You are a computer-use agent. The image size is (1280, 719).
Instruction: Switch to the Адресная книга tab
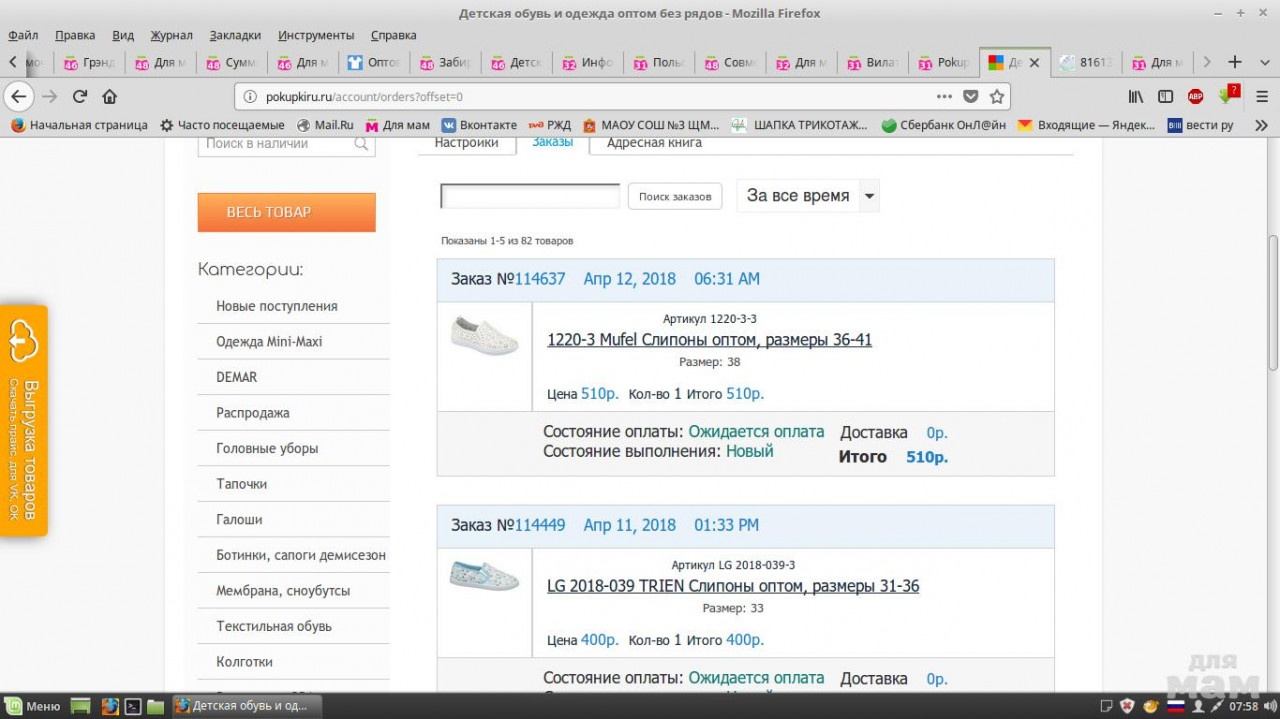(x=654, y=143)
